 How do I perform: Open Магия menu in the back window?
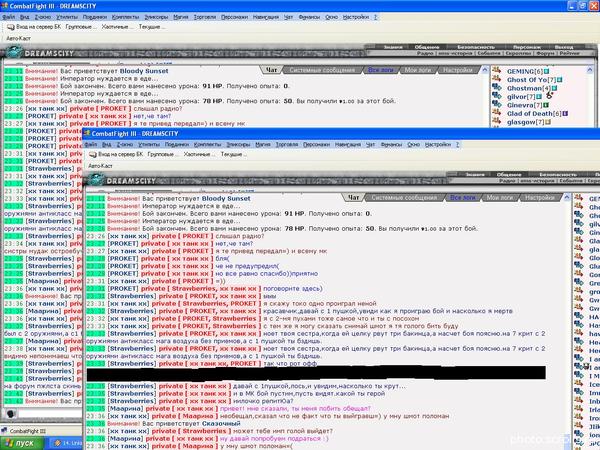pyautogui.click(x=181, y=17)
